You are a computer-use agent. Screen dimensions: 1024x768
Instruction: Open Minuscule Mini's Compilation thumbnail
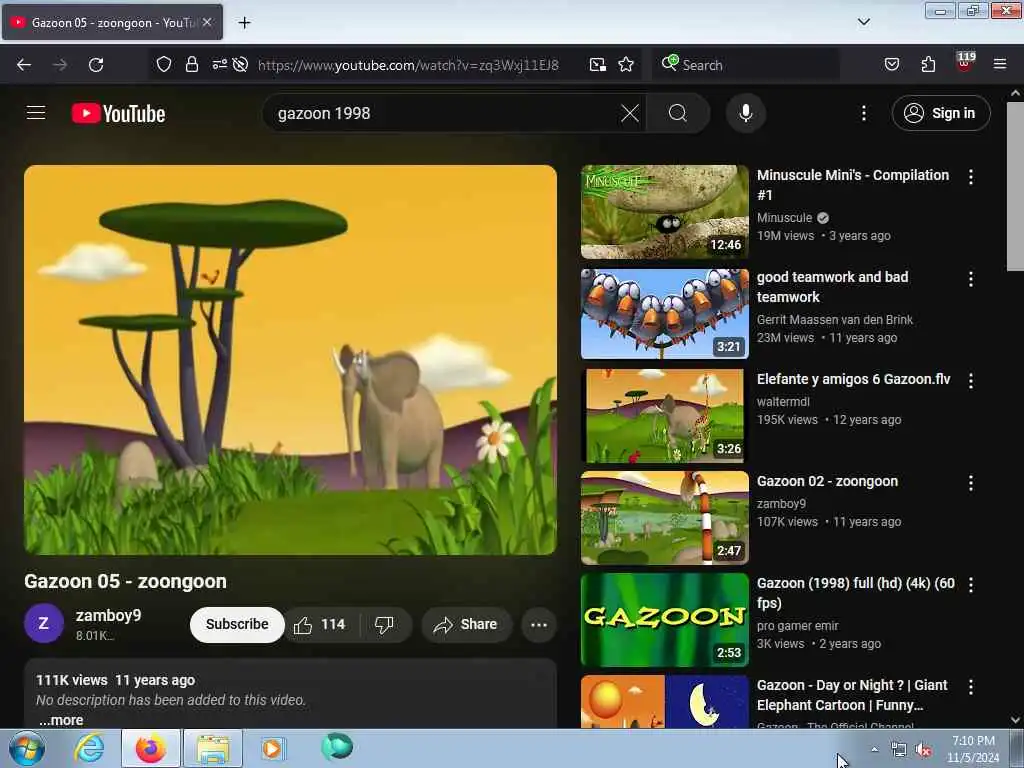(665, 212)
